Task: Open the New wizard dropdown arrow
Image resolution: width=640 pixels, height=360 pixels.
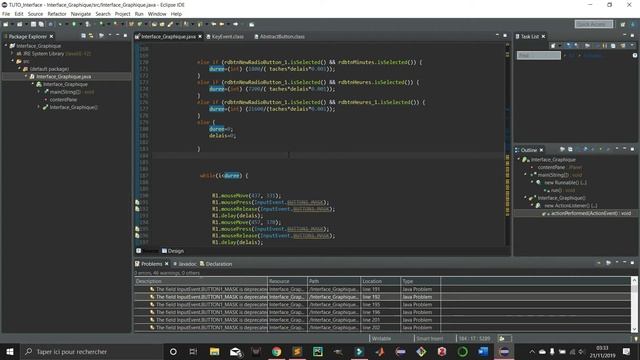Action: tap(11, 24)
